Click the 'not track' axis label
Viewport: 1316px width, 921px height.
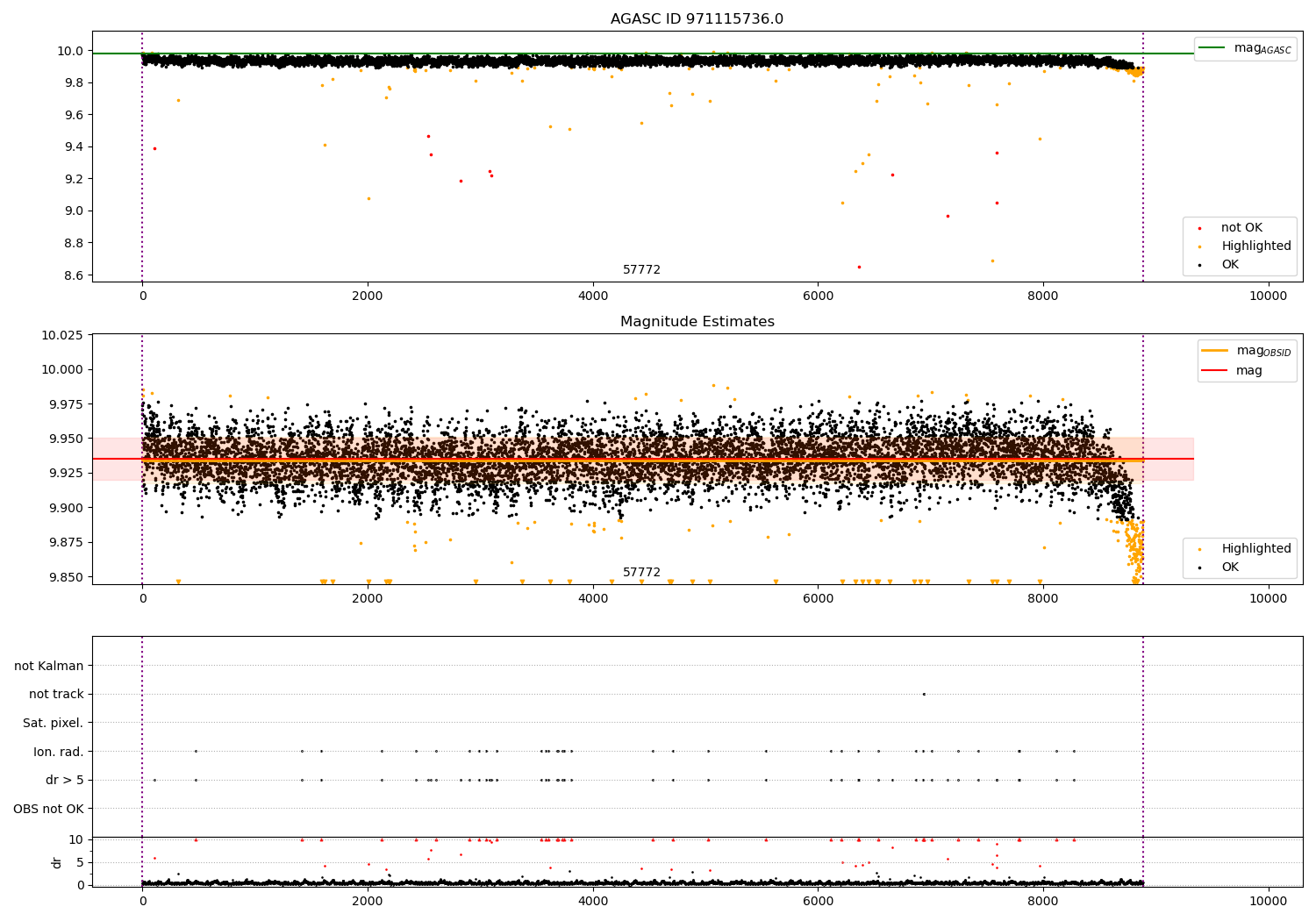(x=56, y=695)
